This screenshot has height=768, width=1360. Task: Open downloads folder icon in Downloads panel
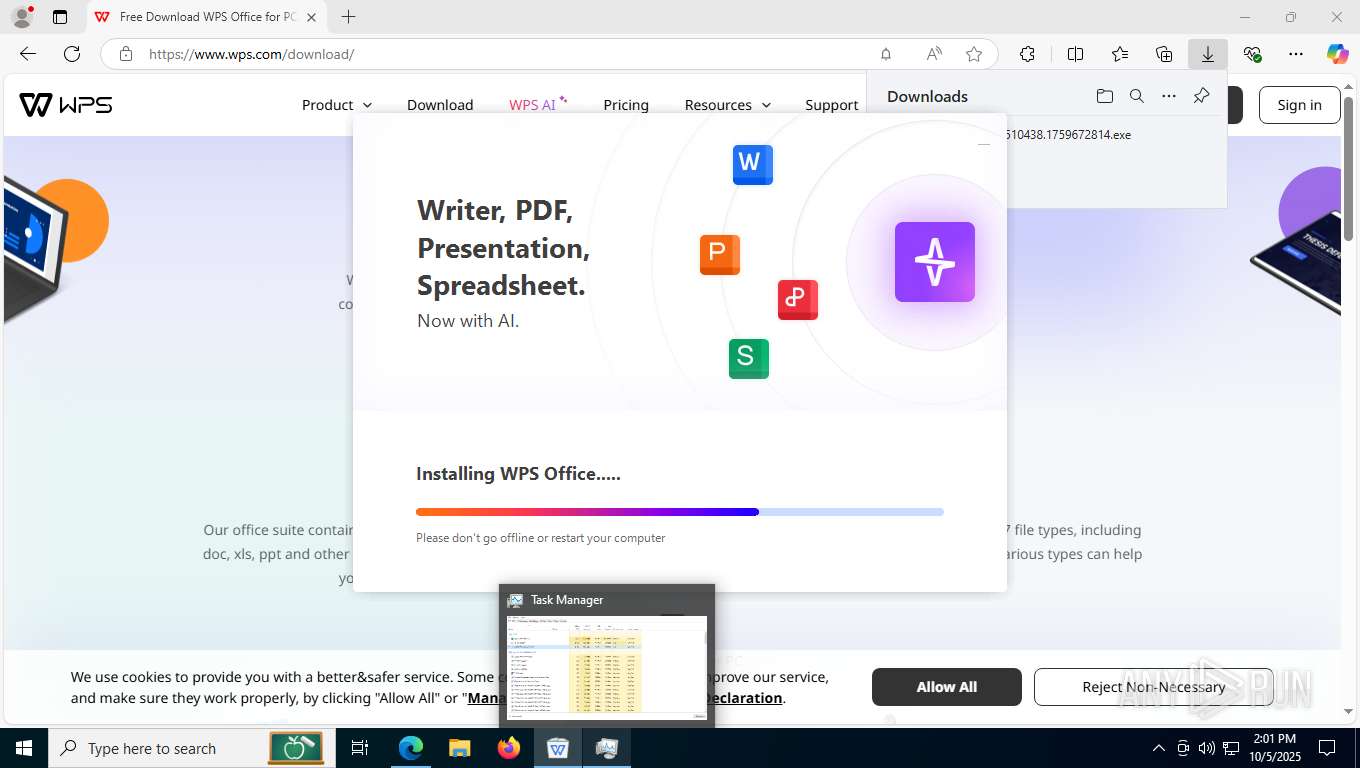tap(1105, 96)
